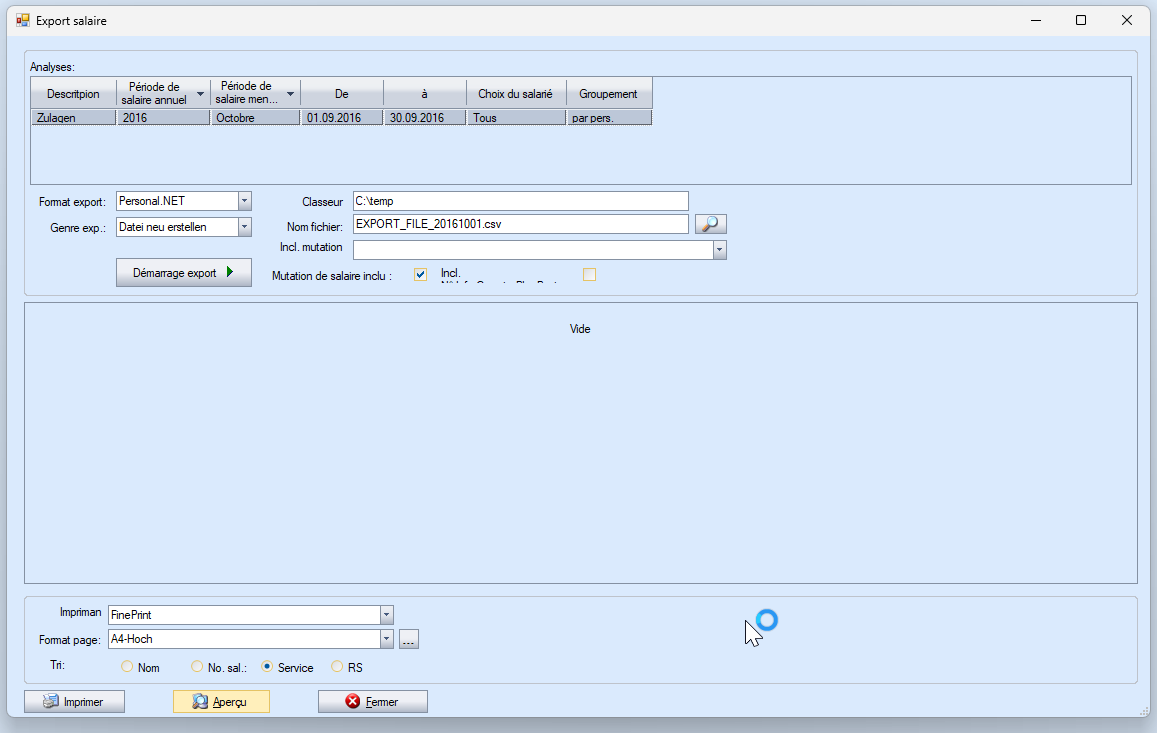Select the Nom sort radio button

click(x=127, y=667)
